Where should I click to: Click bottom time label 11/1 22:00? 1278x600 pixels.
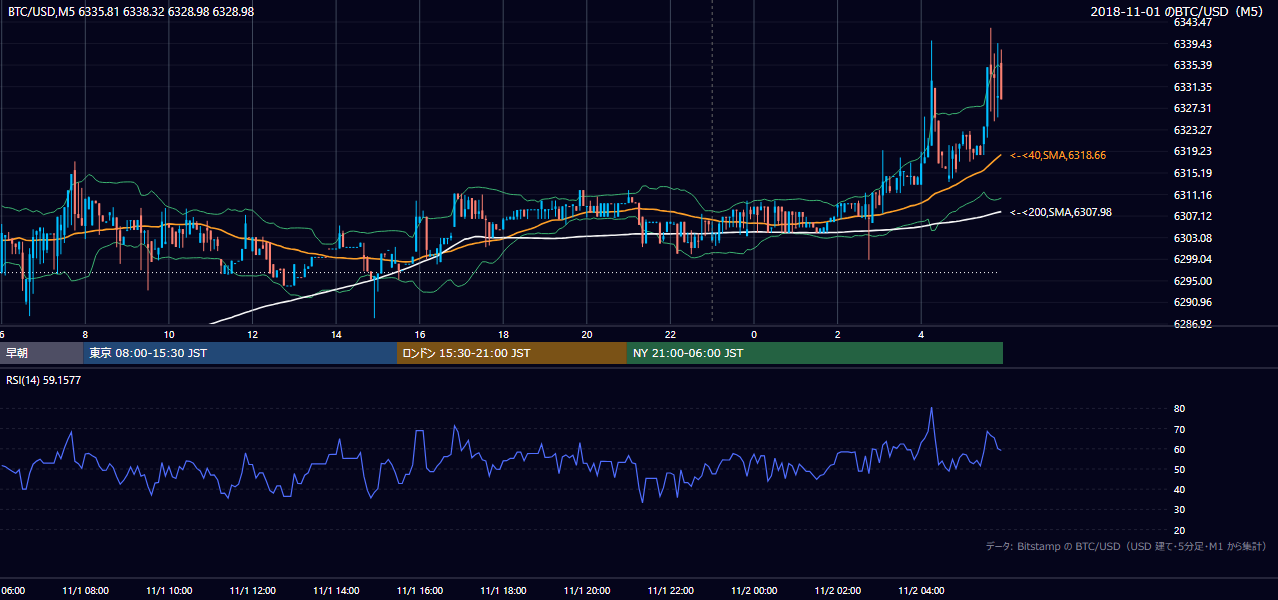tap(670, 590)
